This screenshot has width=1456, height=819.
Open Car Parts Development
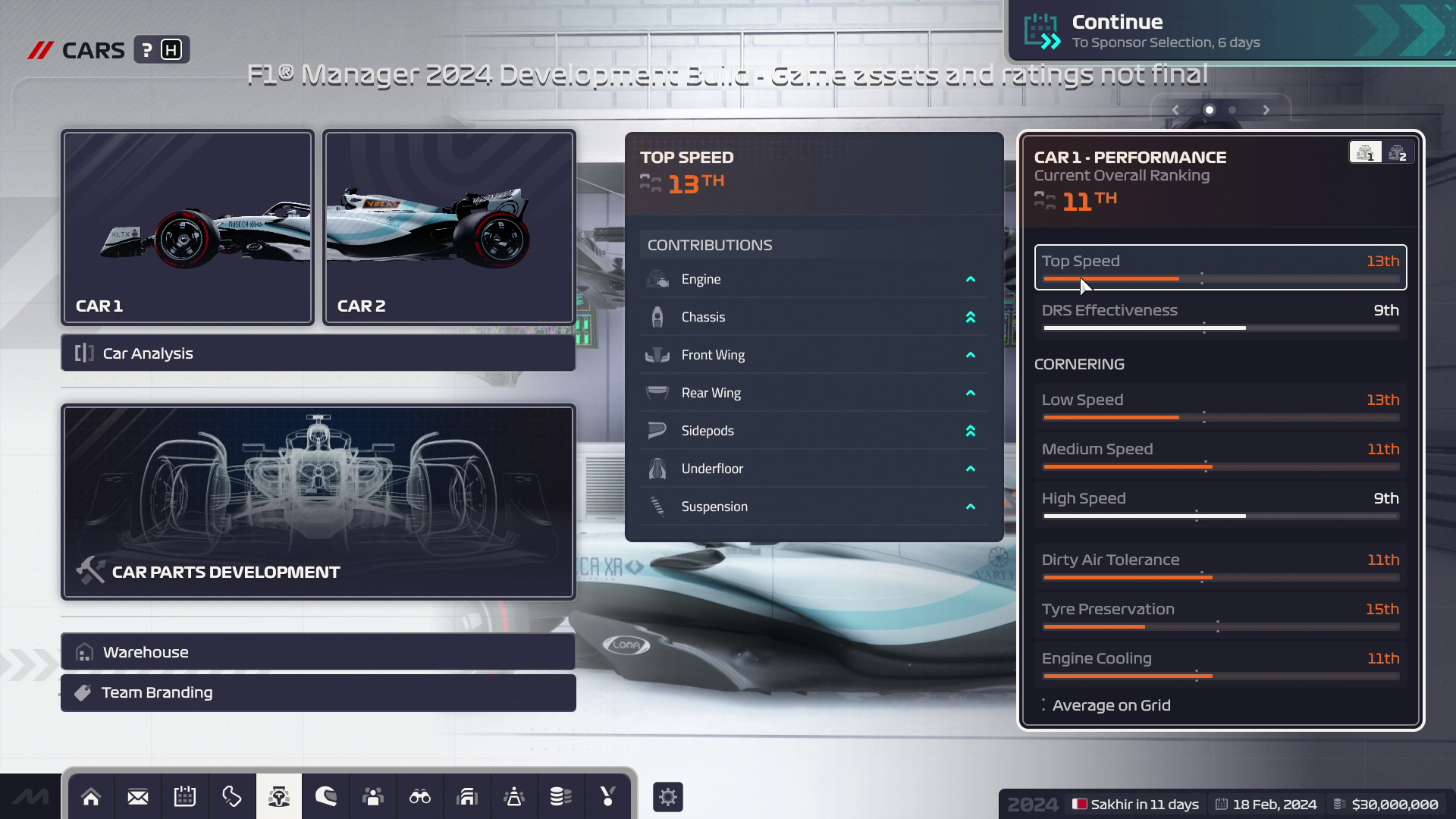pyautogui.click(x=318, y=502)
